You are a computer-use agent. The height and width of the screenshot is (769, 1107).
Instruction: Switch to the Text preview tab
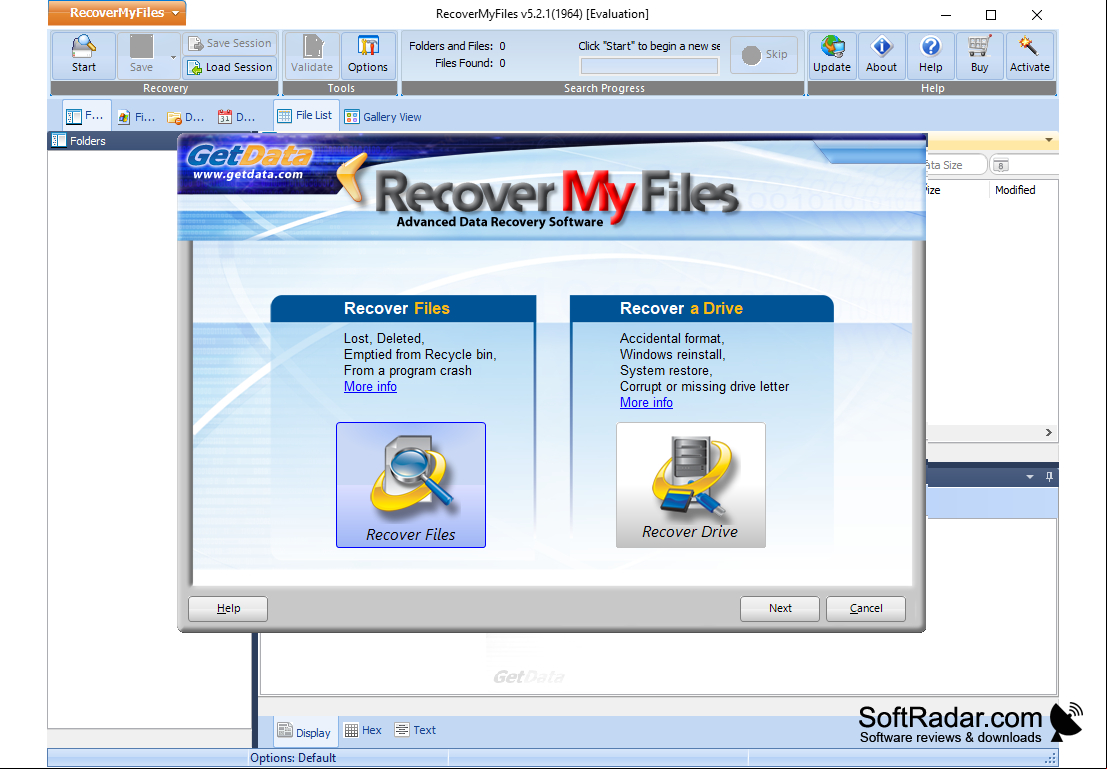click(x=416, y=730)
